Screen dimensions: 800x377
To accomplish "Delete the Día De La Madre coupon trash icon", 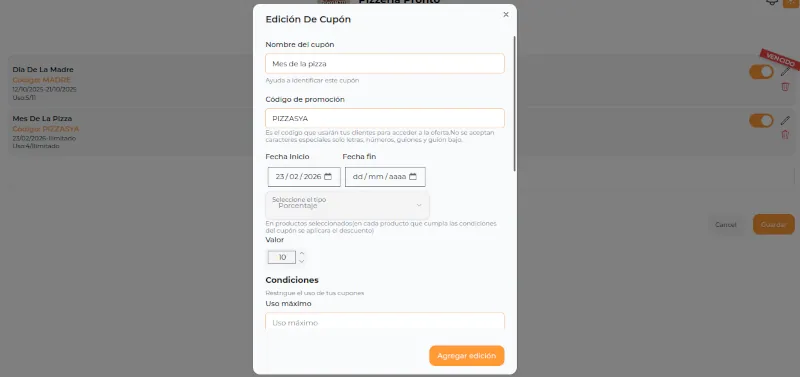I will [785, 87].
